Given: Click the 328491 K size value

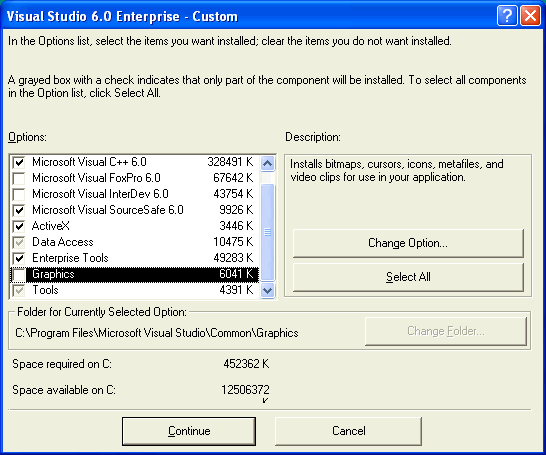Looking at the screenshot, I should click(230, 162).
